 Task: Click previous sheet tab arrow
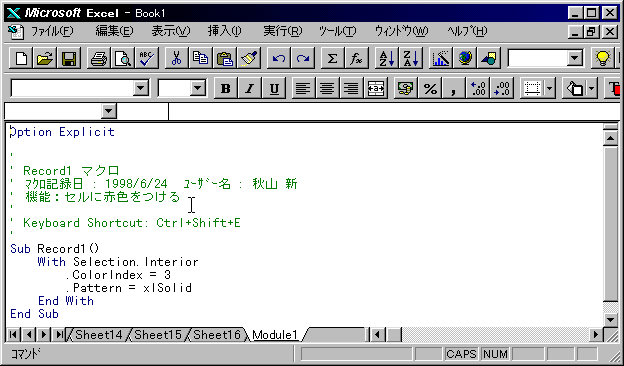(28, 335)
